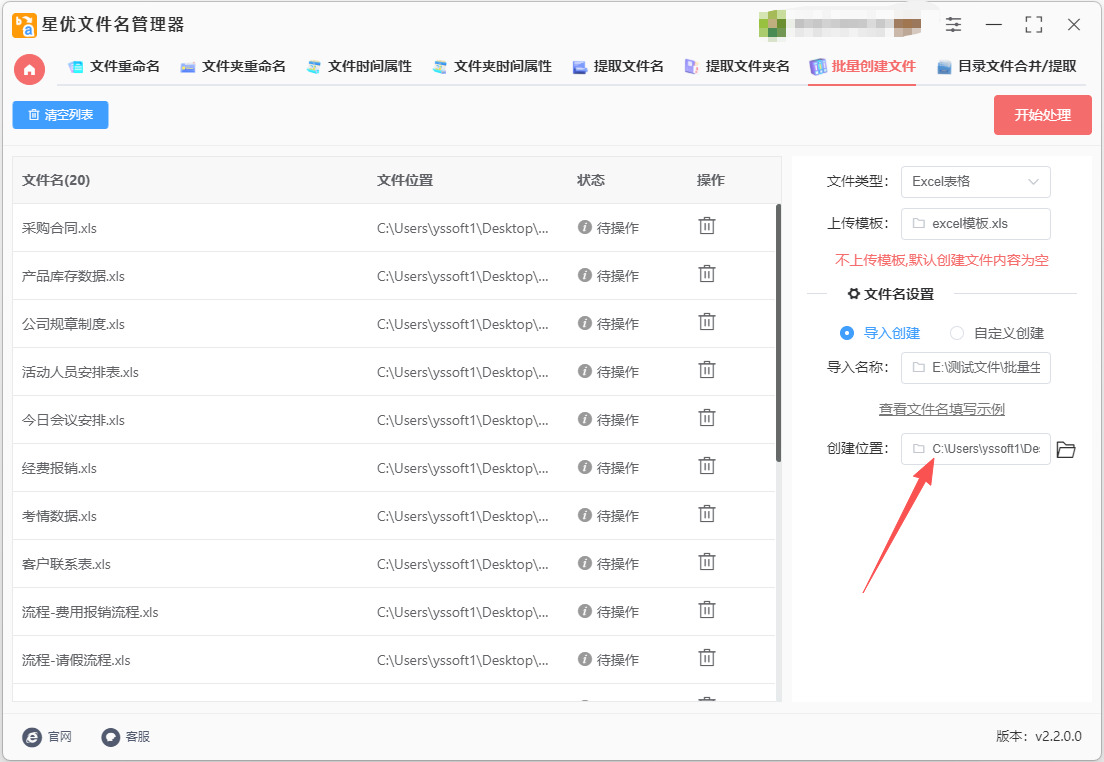The width and height of the screenshot is (1104, 762).
Task: Click the 文件位置 column header
Action: coord(405,180)
